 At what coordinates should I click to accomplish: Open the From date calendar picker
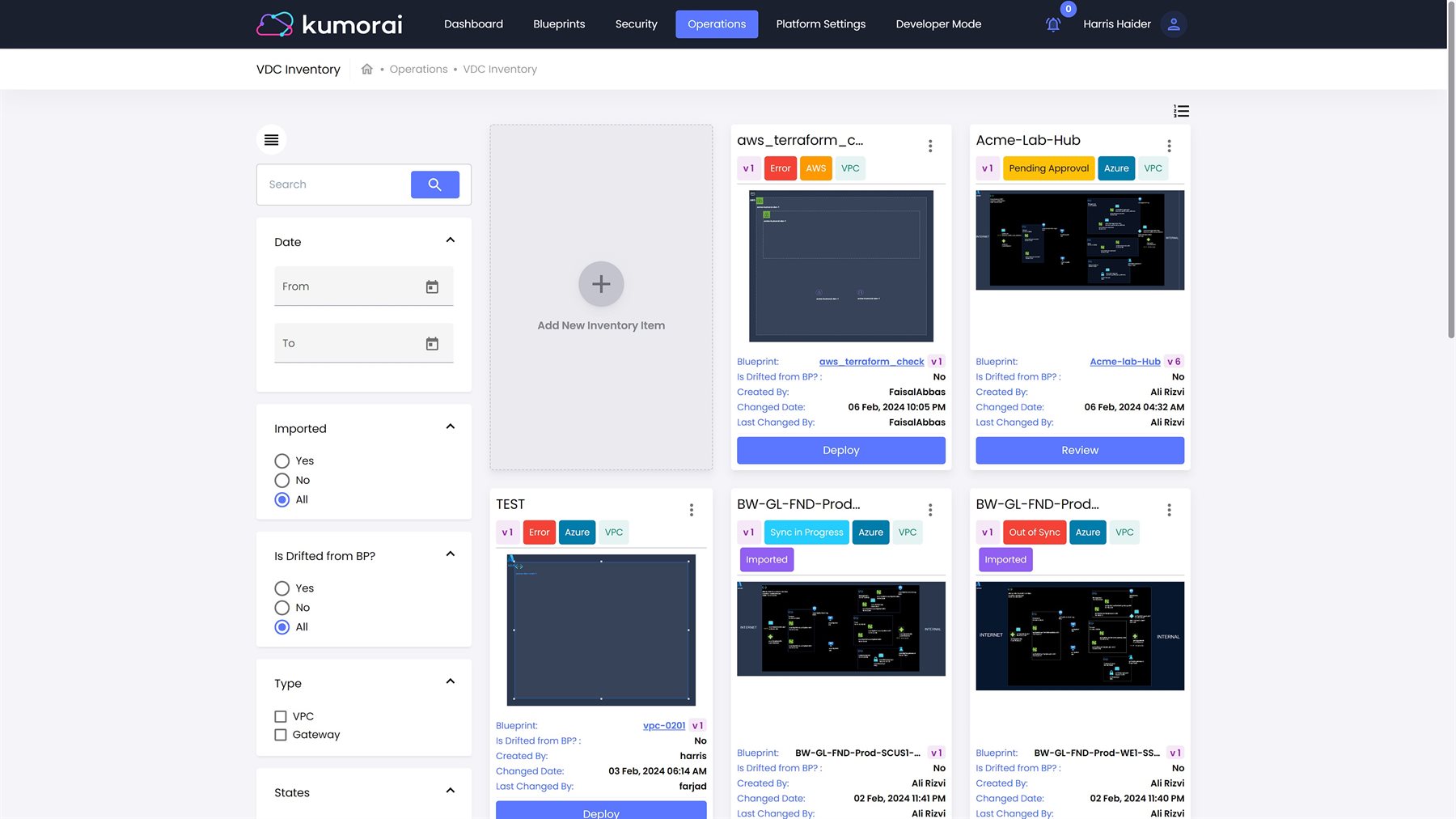point(432,287)
